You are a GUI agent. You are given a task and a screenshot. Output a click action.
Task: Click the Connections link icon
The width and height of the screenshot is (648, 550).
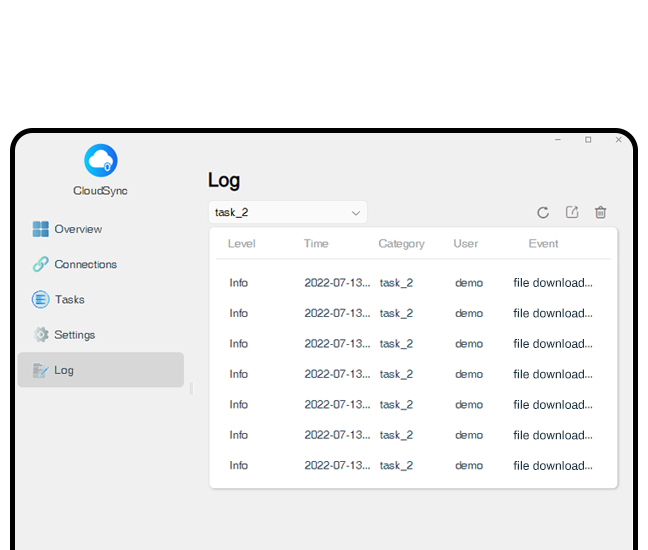(40, 265)
